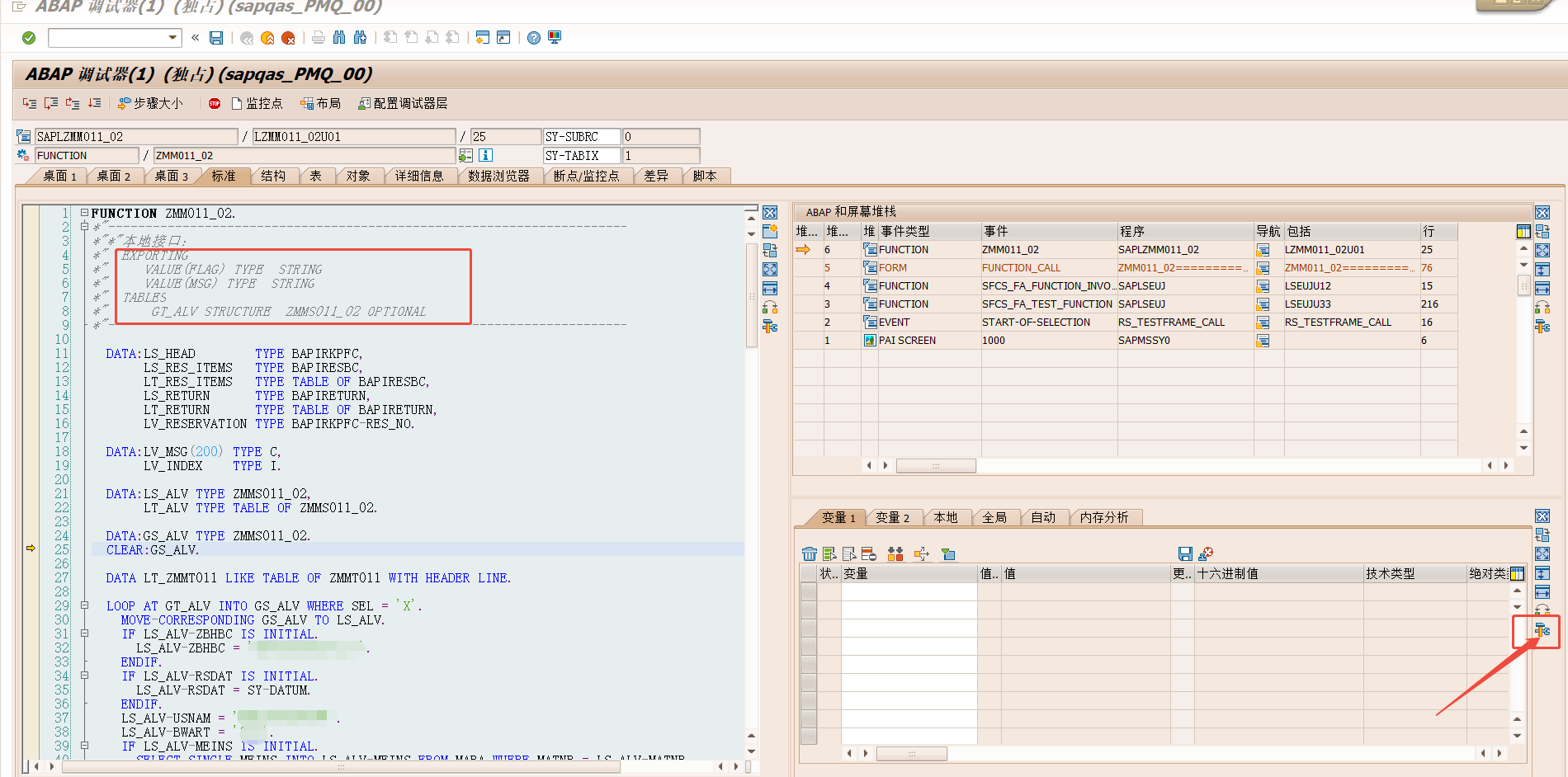Step into the next statement

[28, 103]
